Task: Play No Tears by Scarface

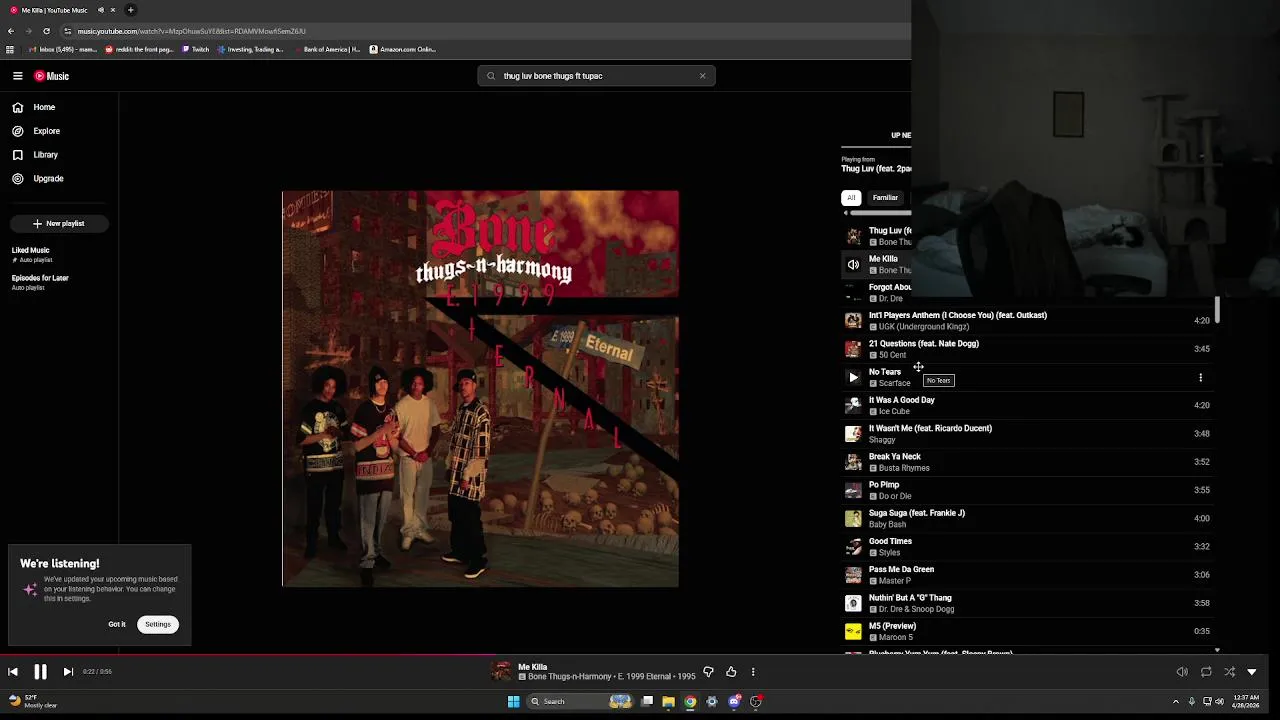Action: (x=853, y=378)
